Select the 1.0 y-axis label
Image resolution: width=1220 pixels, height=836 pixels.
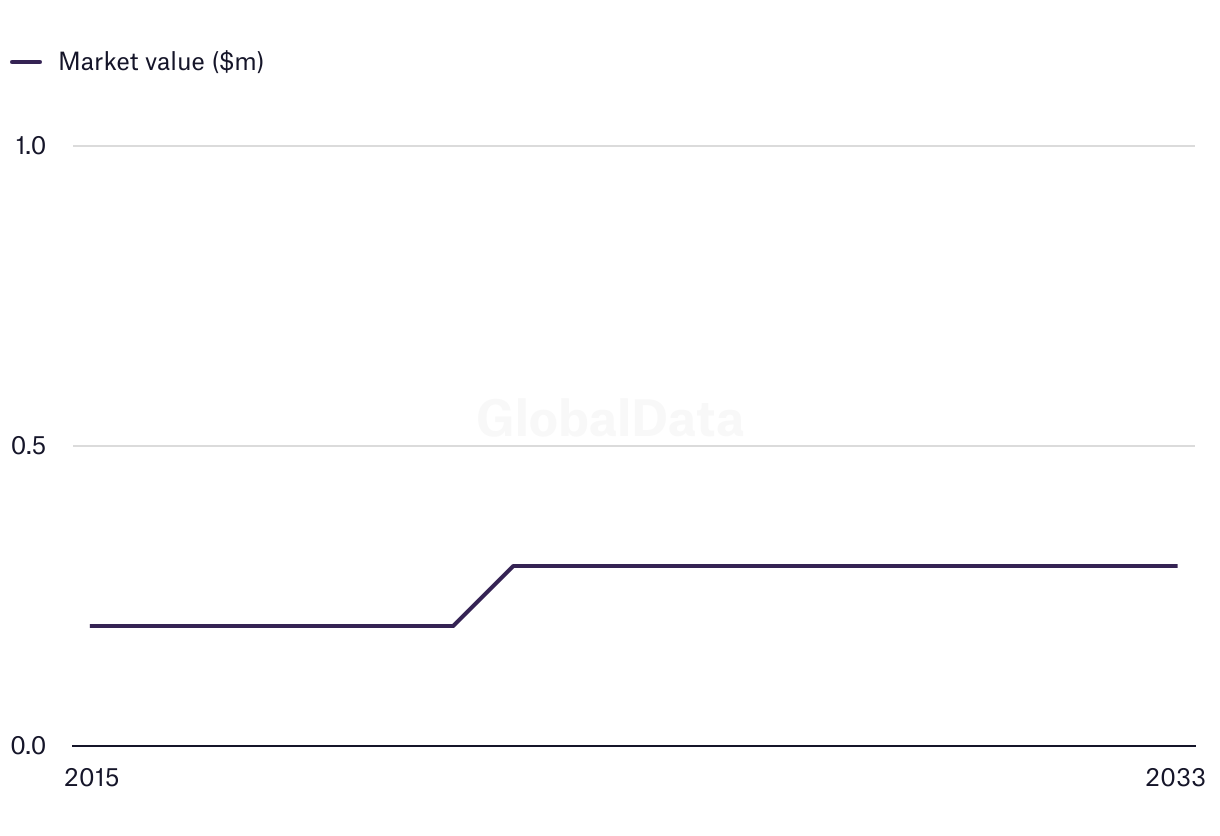click(x=31, y=146)
